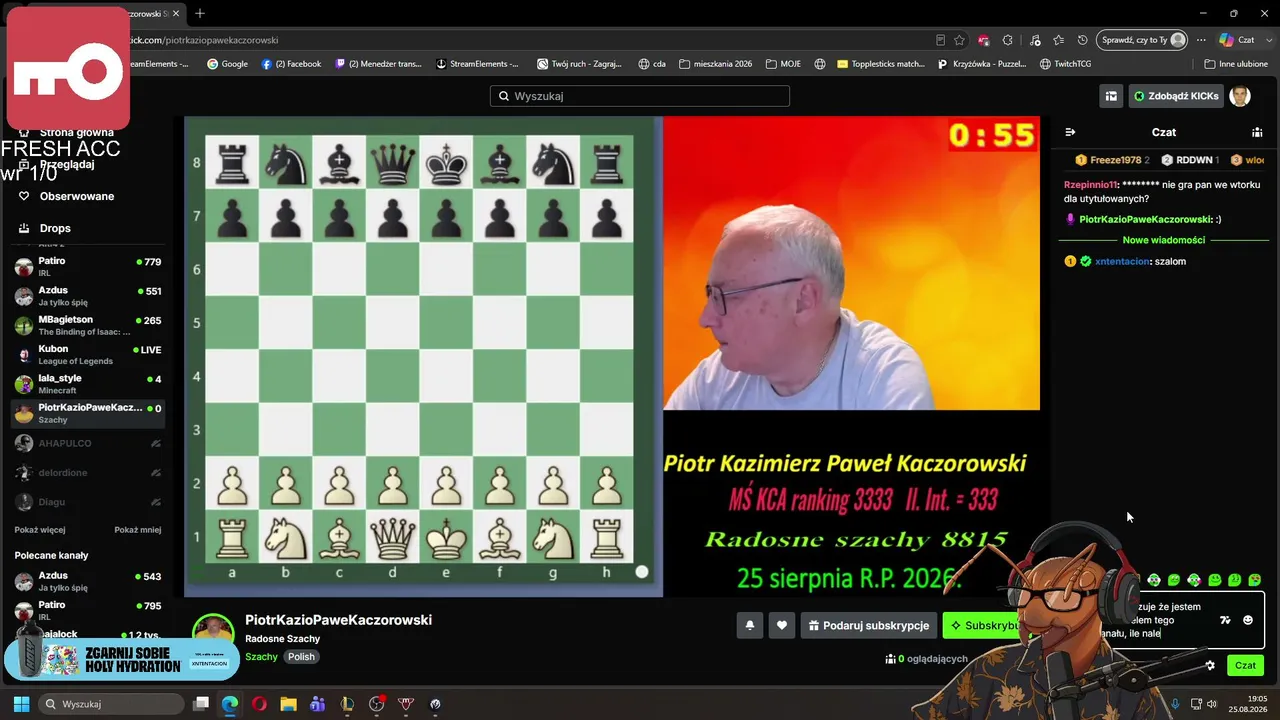Click the green Subskrybuj button

983,625
